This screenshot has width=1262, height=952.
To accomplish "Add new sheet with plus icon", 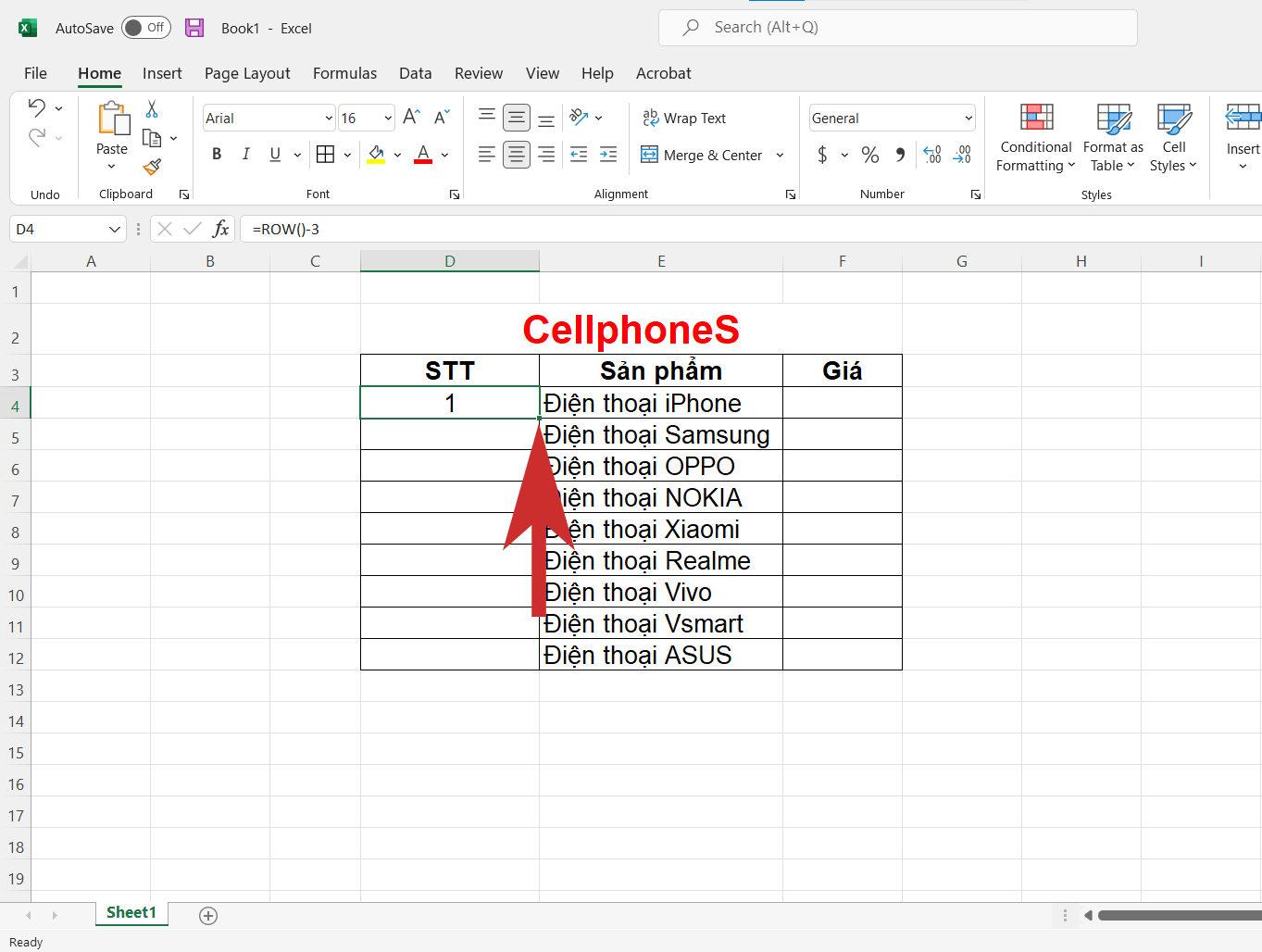I will coord(208,916).
